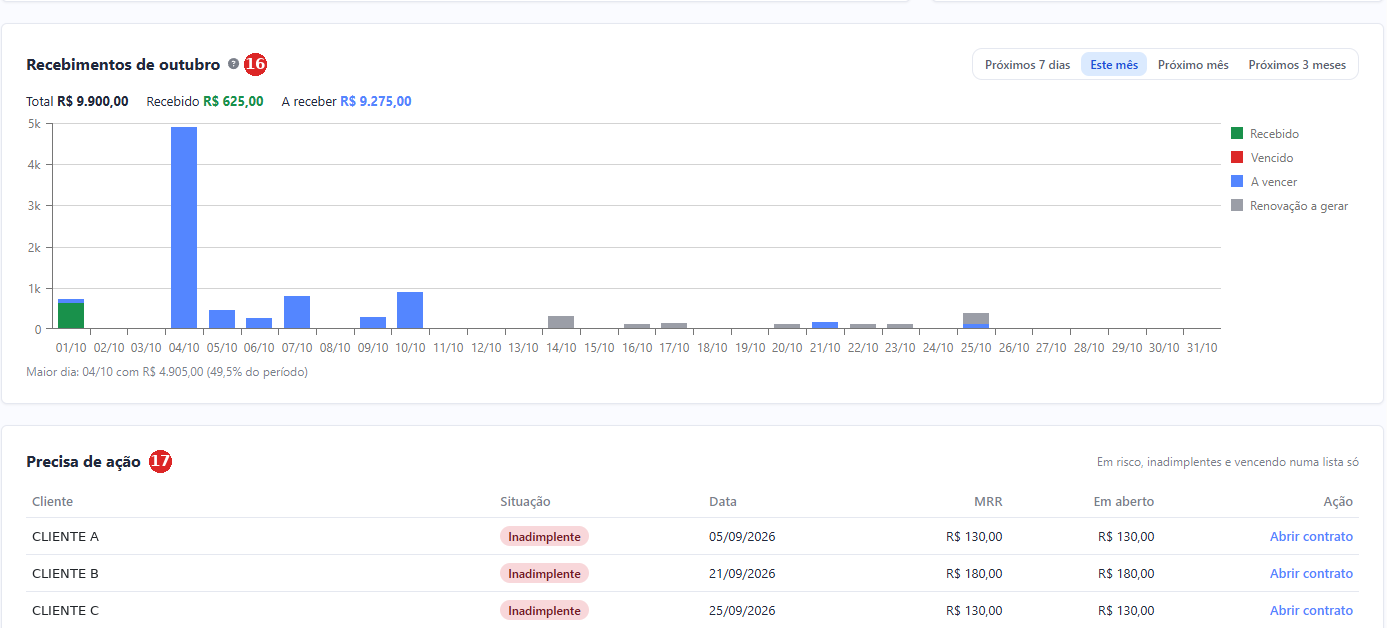Viewport: 1387px width, 628px height.
Task: Click the tall blue bar for 04/10
Action: [184, 228]
